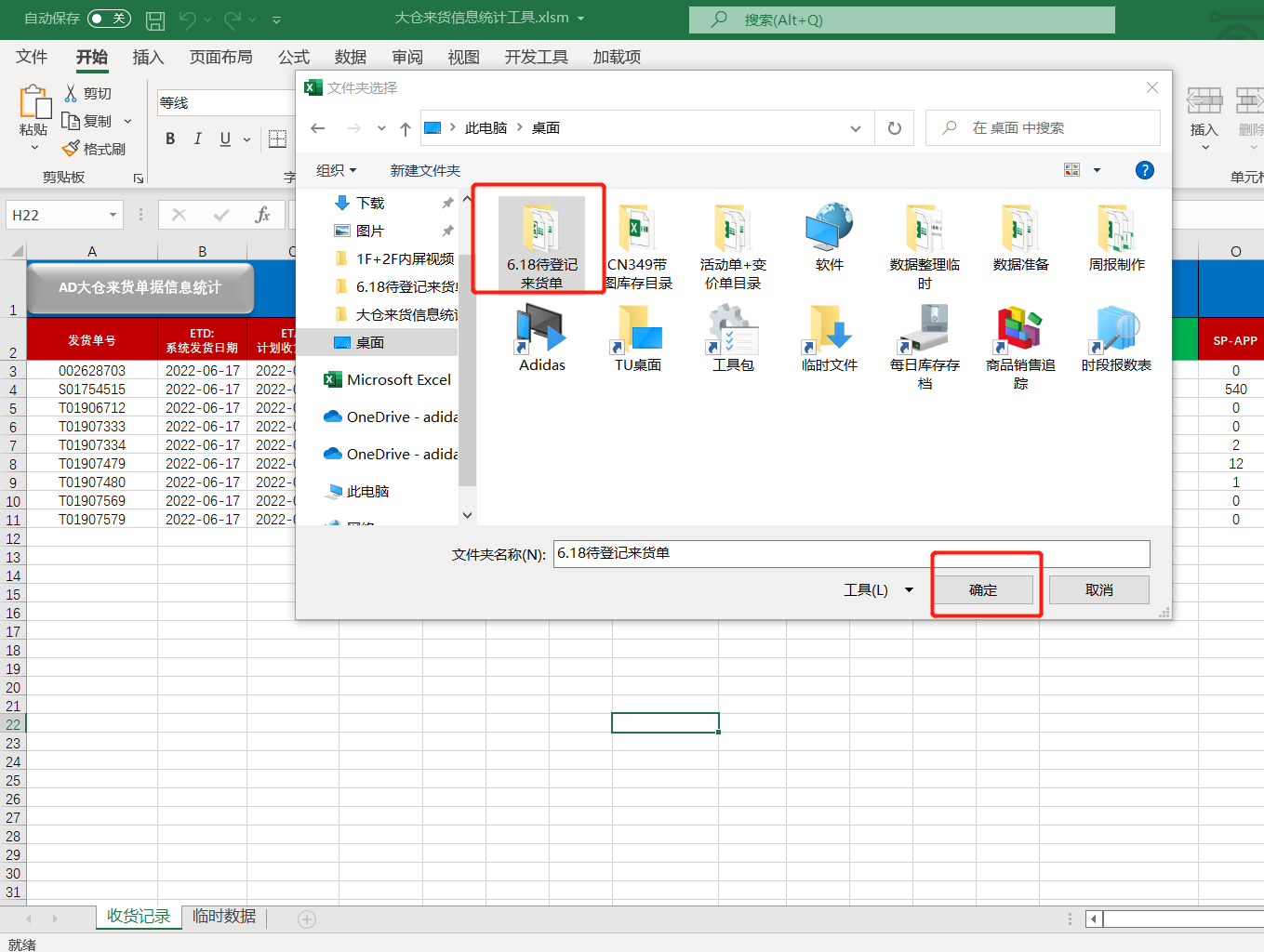Click the Insert Function fx icon

click(x=262, y=215)
